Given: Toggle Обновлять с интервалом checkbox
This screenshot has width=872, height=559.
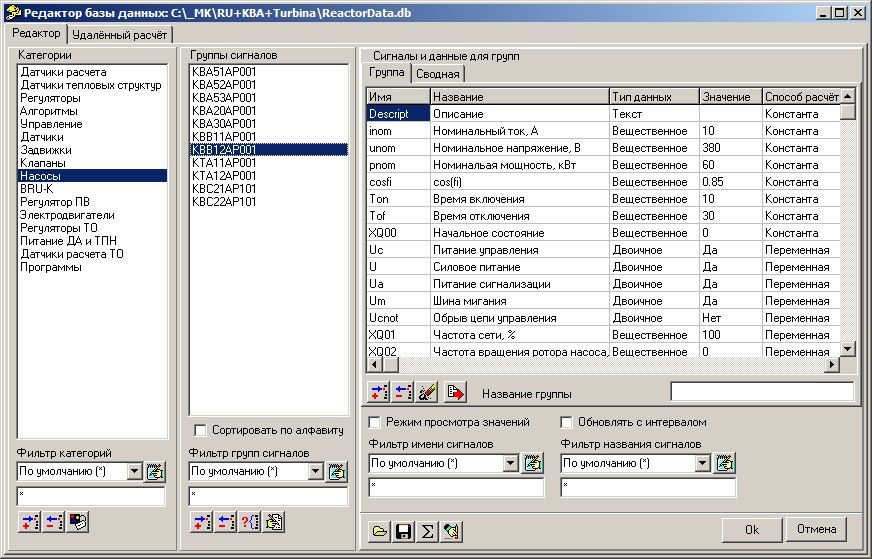Looking at the screenshot, I should click(567, 422).
